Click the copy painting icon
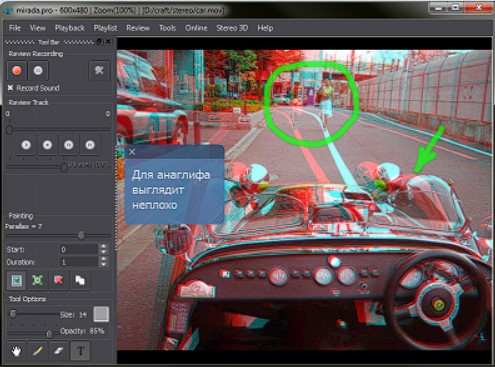 (80, 280)
